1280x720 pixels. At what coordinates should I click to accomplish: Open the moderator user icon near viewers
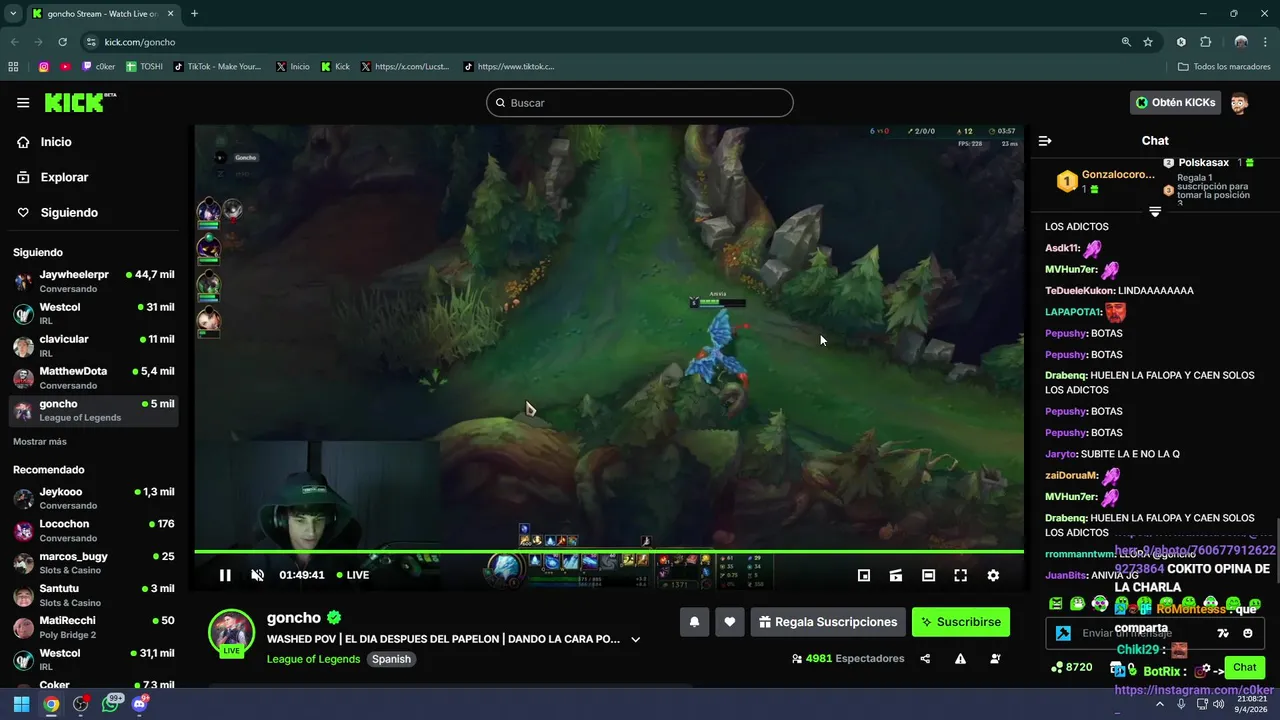(995, 659)
